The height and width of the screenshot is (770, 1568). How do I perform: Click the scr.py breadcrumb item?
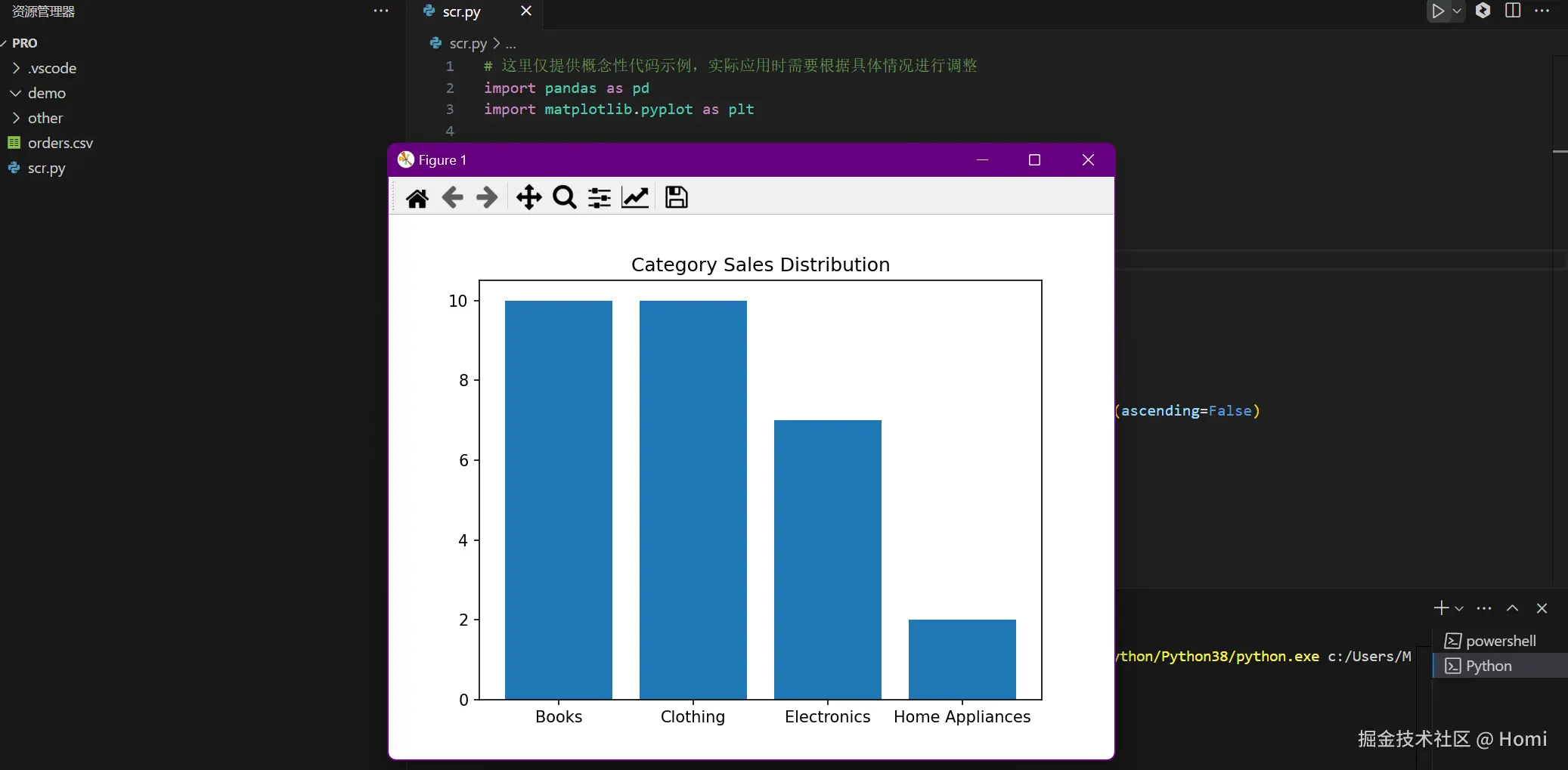[x=468, y=44]
